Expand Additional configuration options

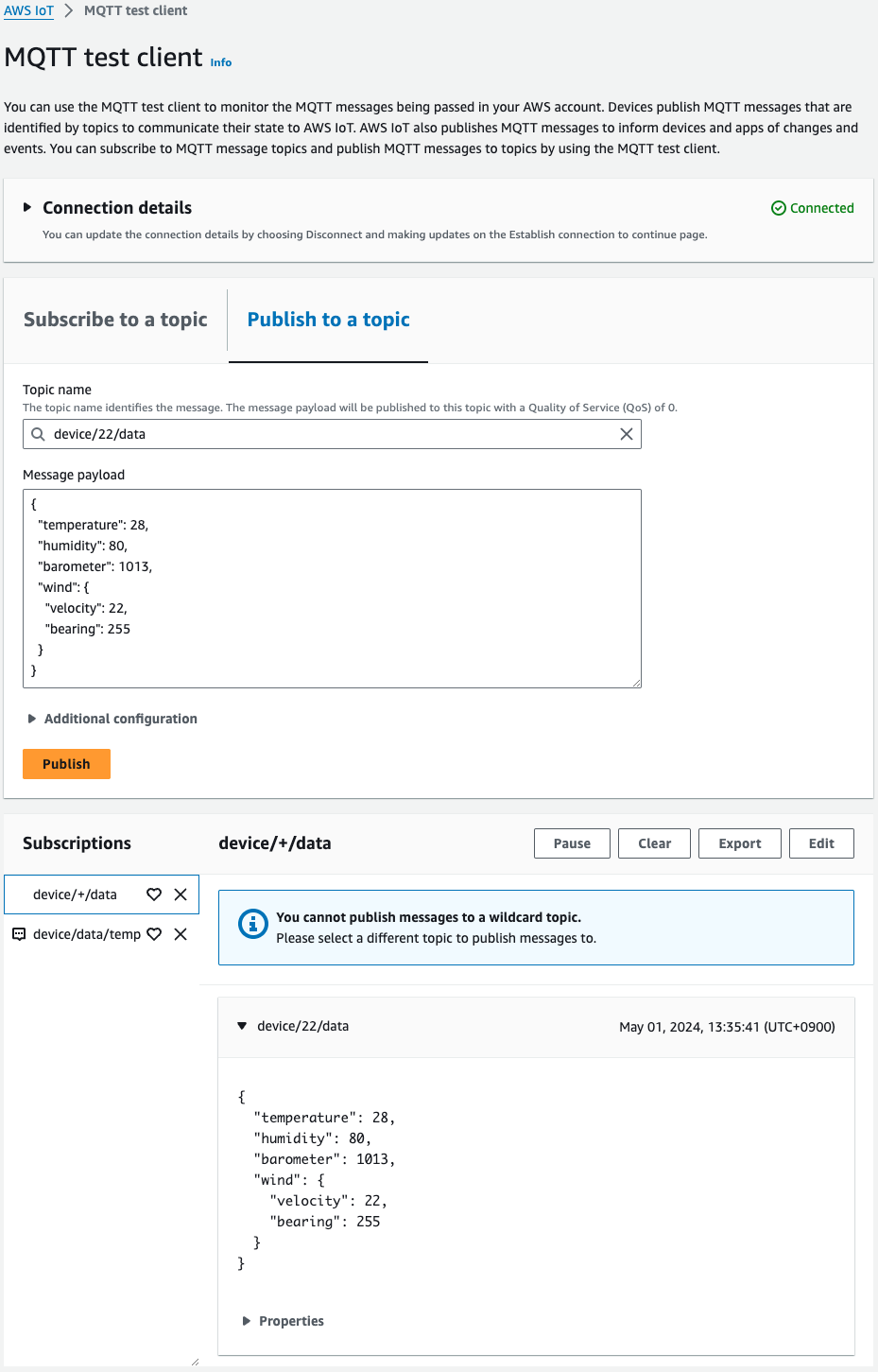[32, 718]
